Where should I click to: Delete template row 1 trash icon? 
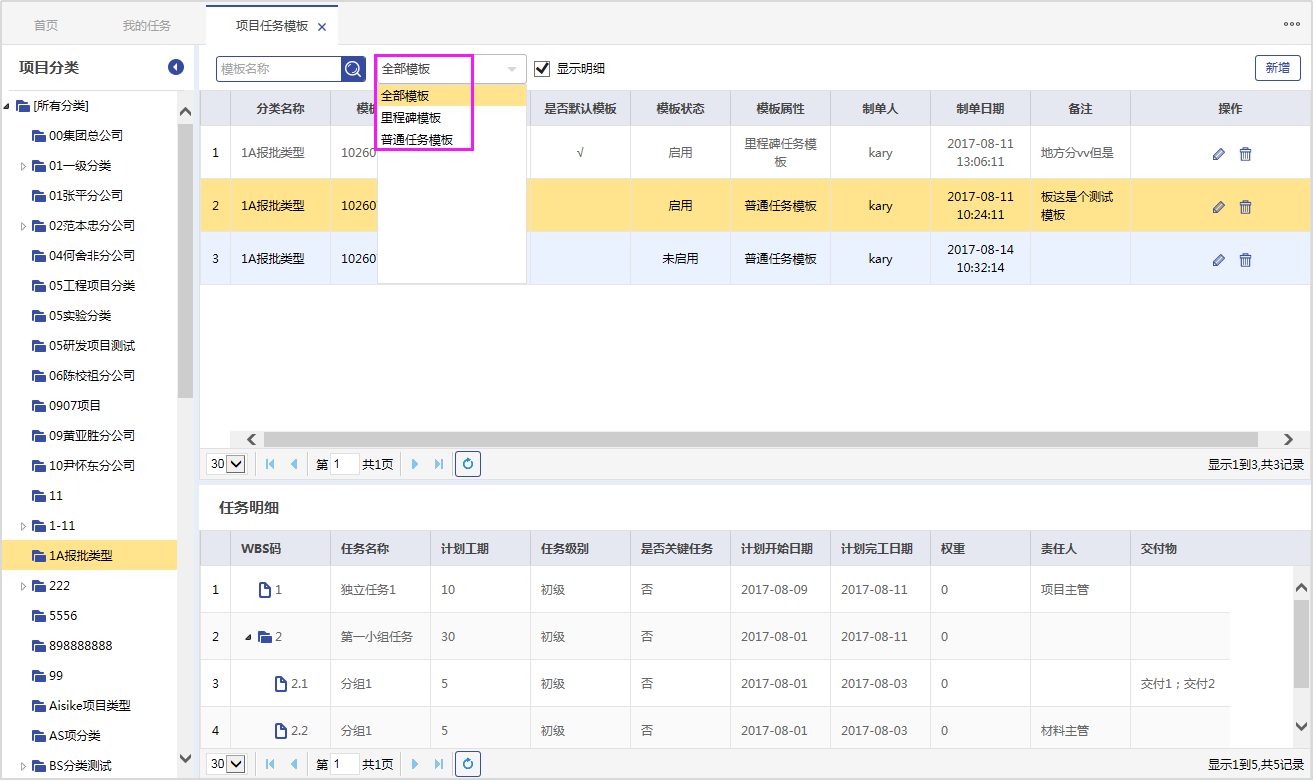[1245, 154]
